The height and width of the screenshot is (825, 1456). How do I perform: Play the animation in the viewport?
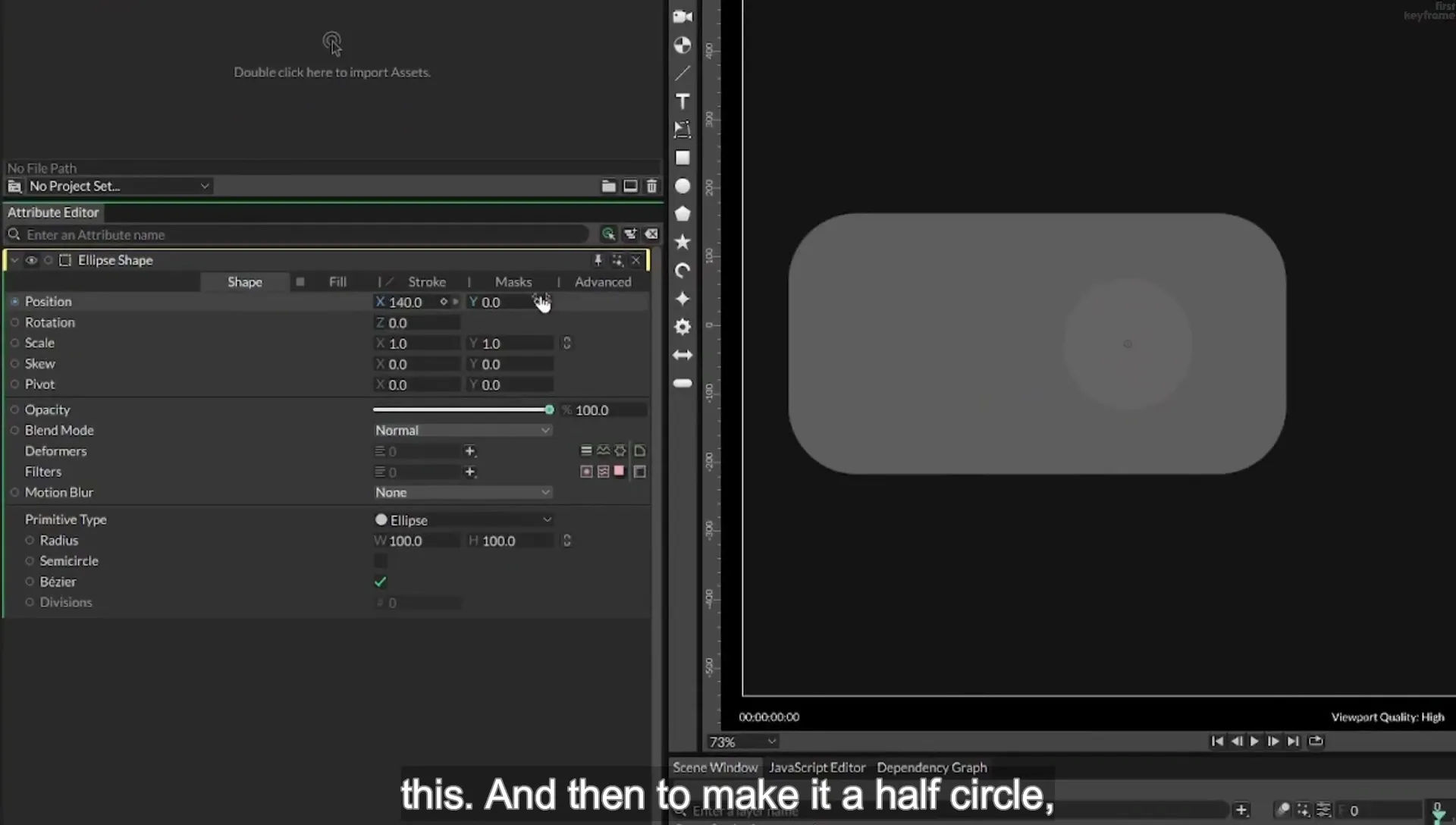point(1254,742)
